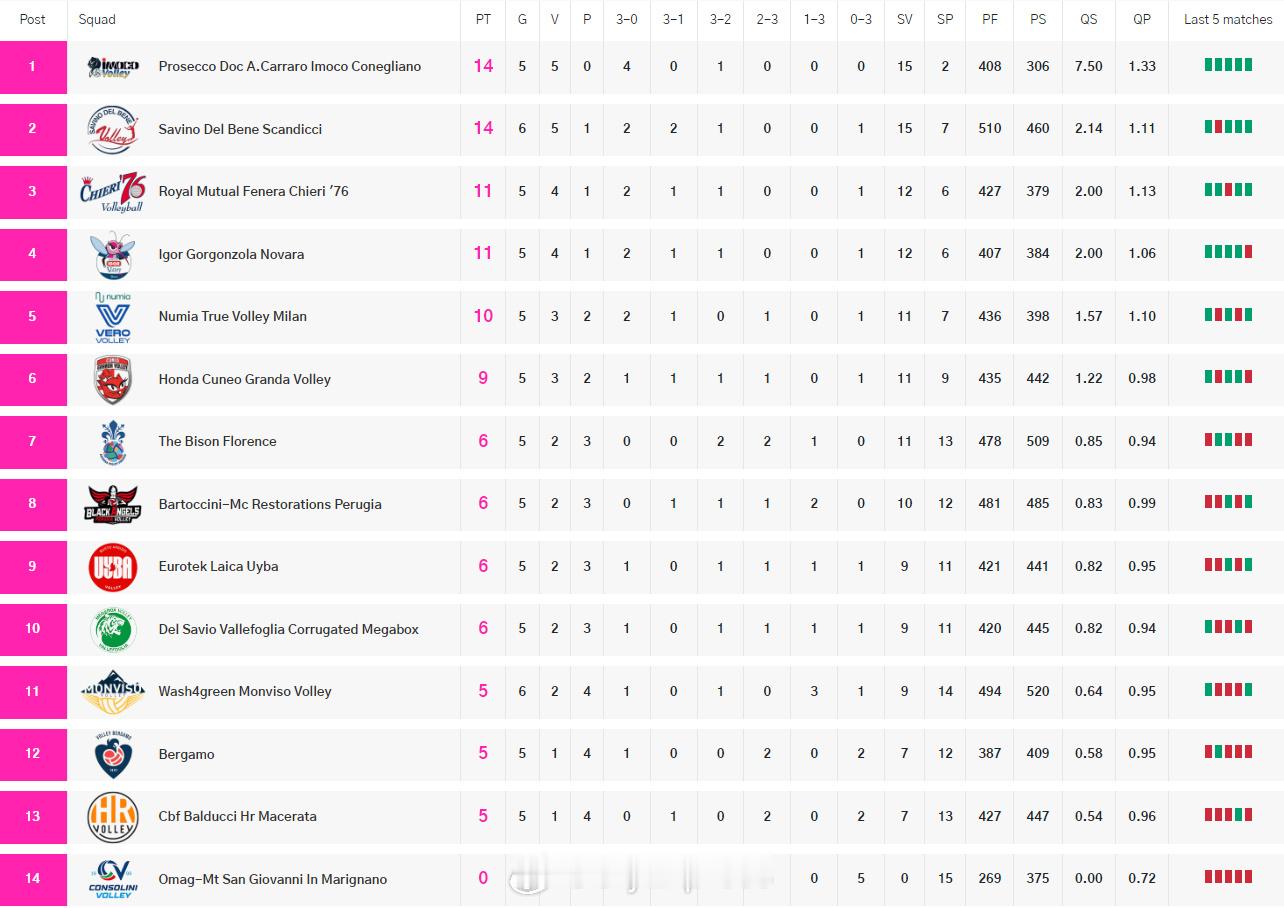The image size is (1284, 908).
Task: Open Del Savio Vallefoglia Corrugated Megabox
Action: coord(288,629)
